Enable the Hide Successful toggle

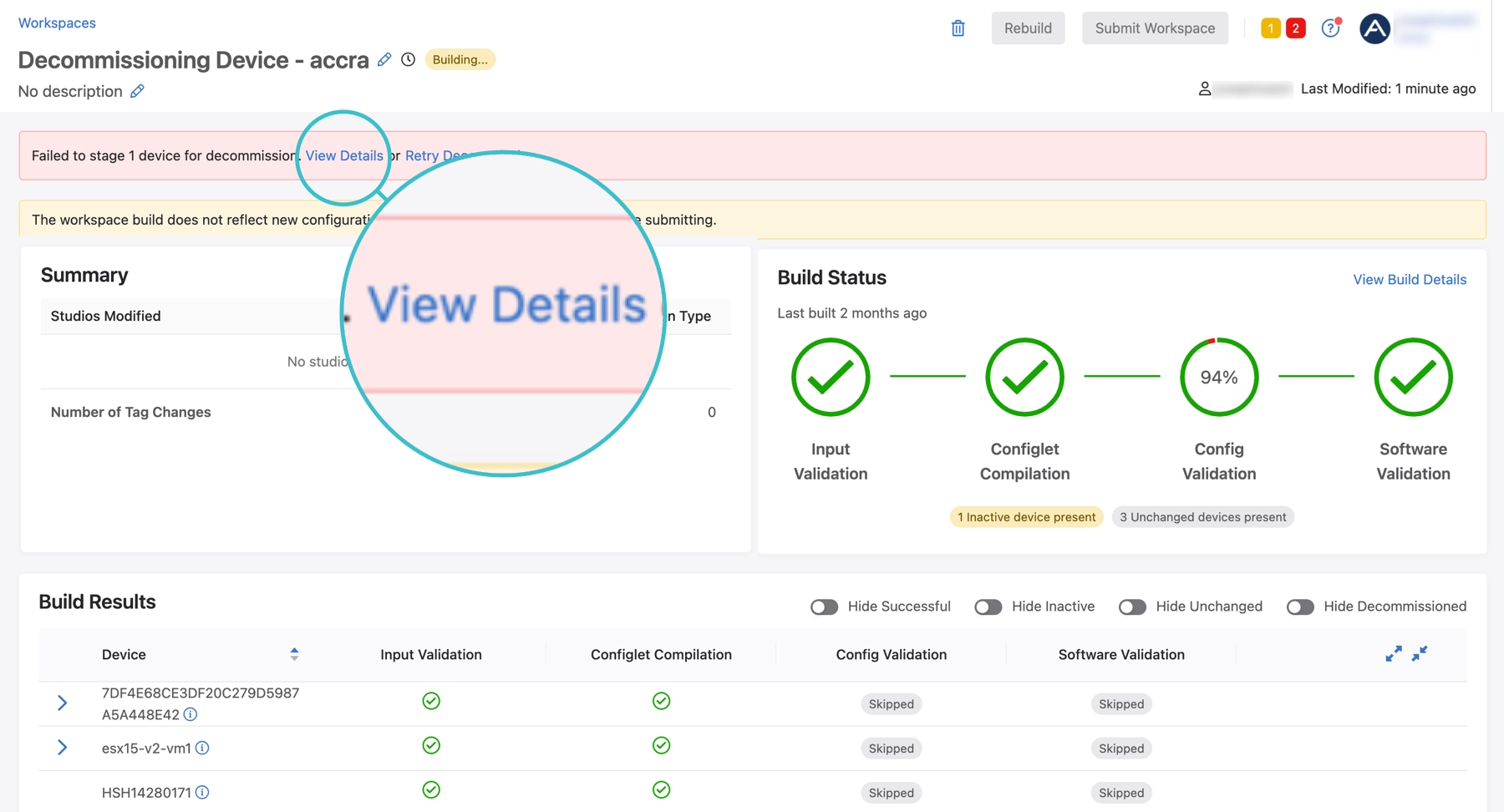pyautogui.click(x=824, y=606)
